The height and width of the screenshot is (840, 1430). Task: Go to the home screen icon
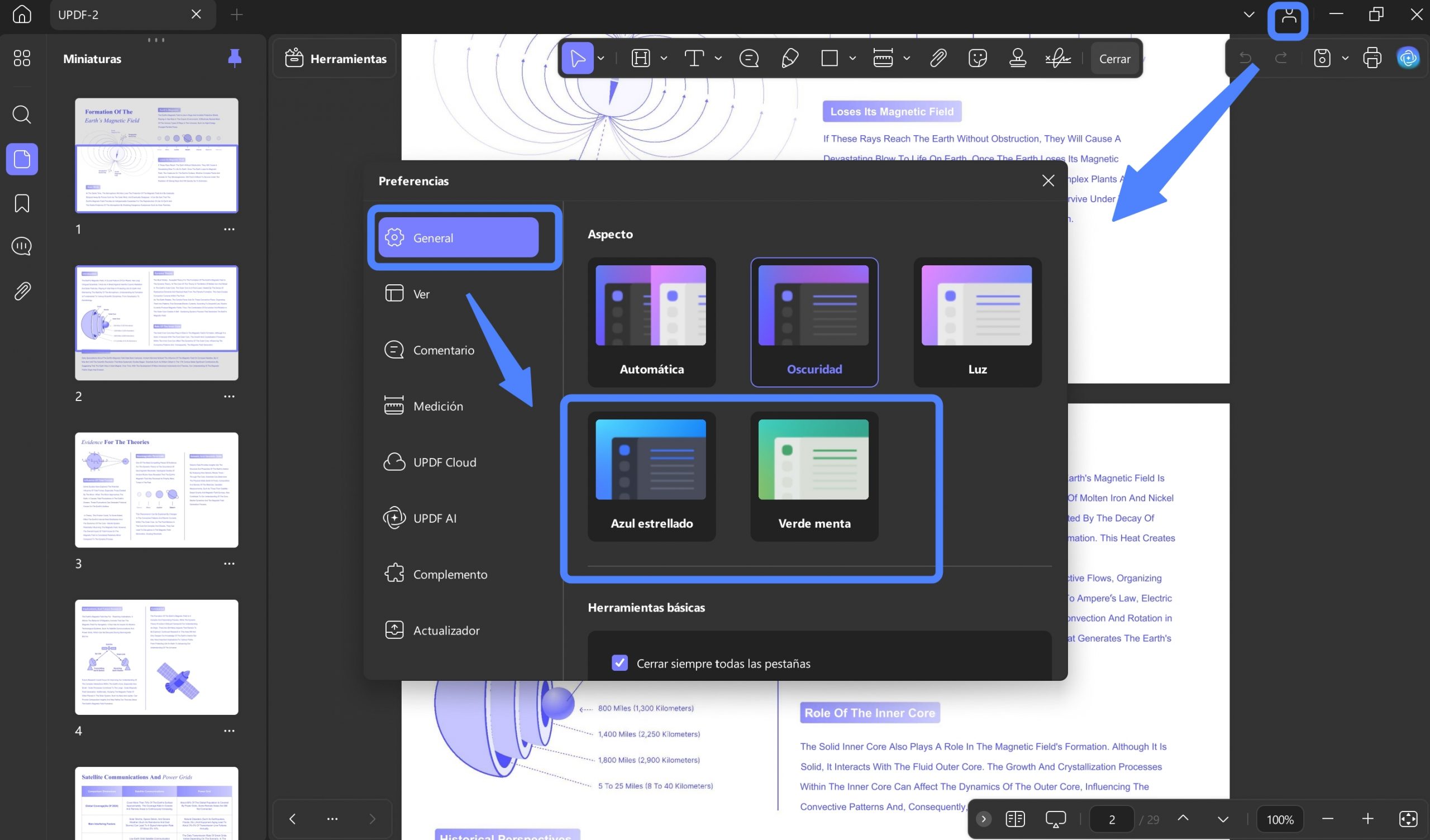point(22,13)
